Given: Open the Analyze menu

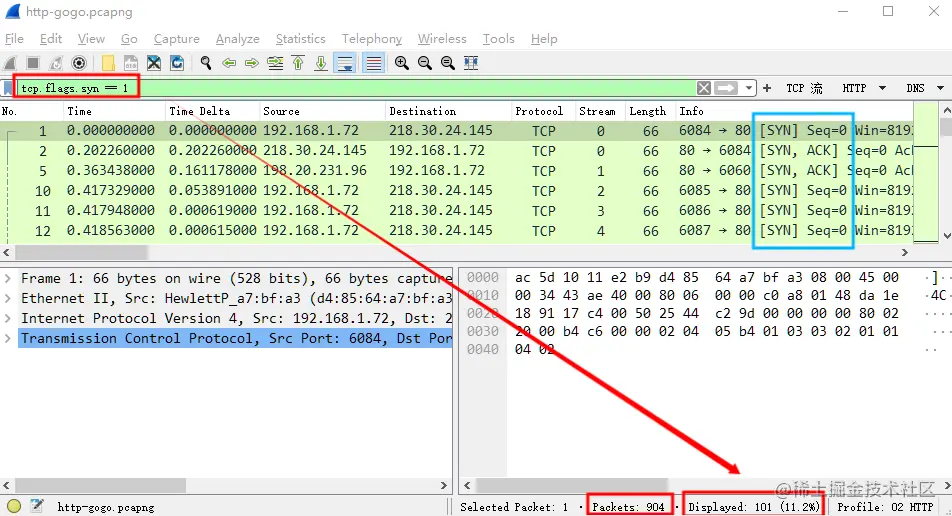Looking at the screenshot, I should click(237, 39).
